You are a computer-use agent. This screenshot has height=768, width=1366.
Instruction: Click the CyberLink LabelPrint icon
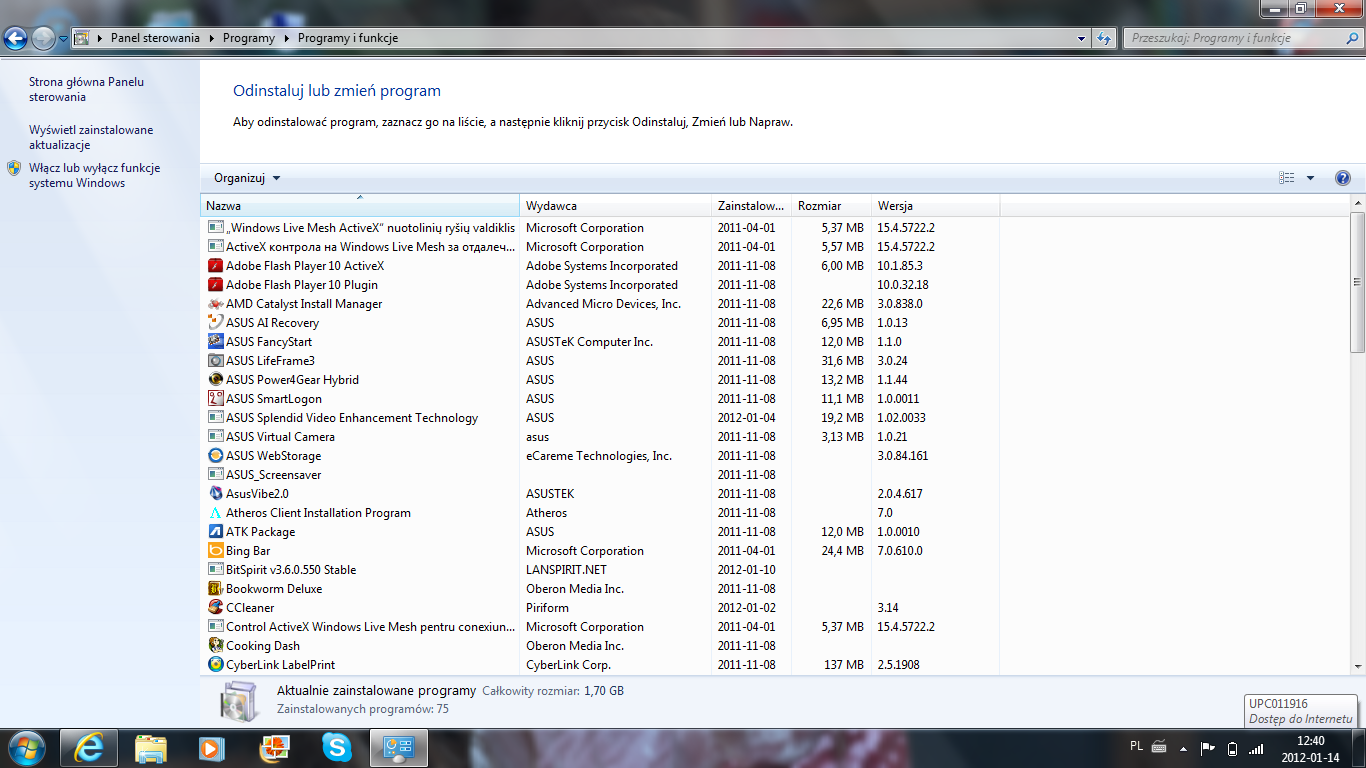click(x=215, y=665)
